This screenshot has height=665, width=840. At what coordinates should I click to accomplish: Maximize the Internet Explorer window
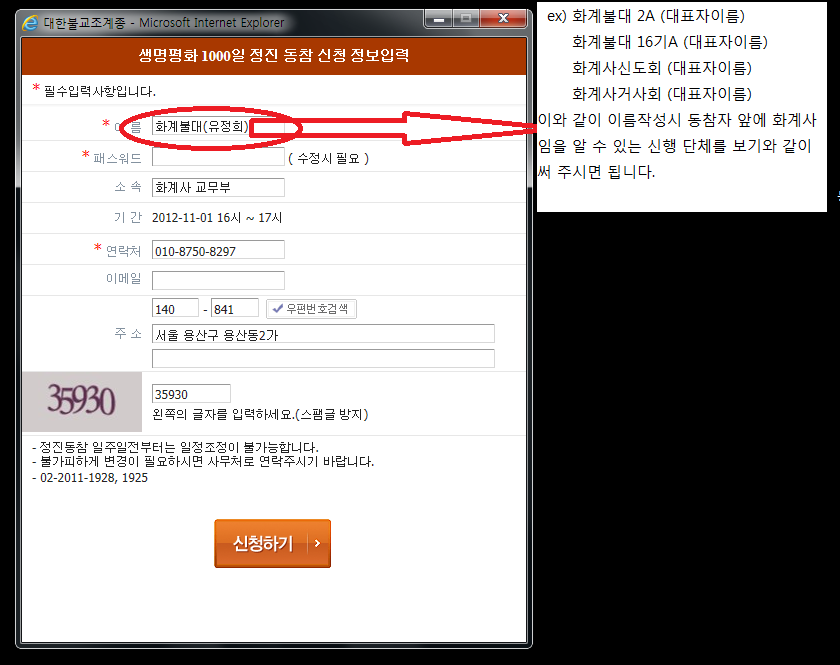464,19
